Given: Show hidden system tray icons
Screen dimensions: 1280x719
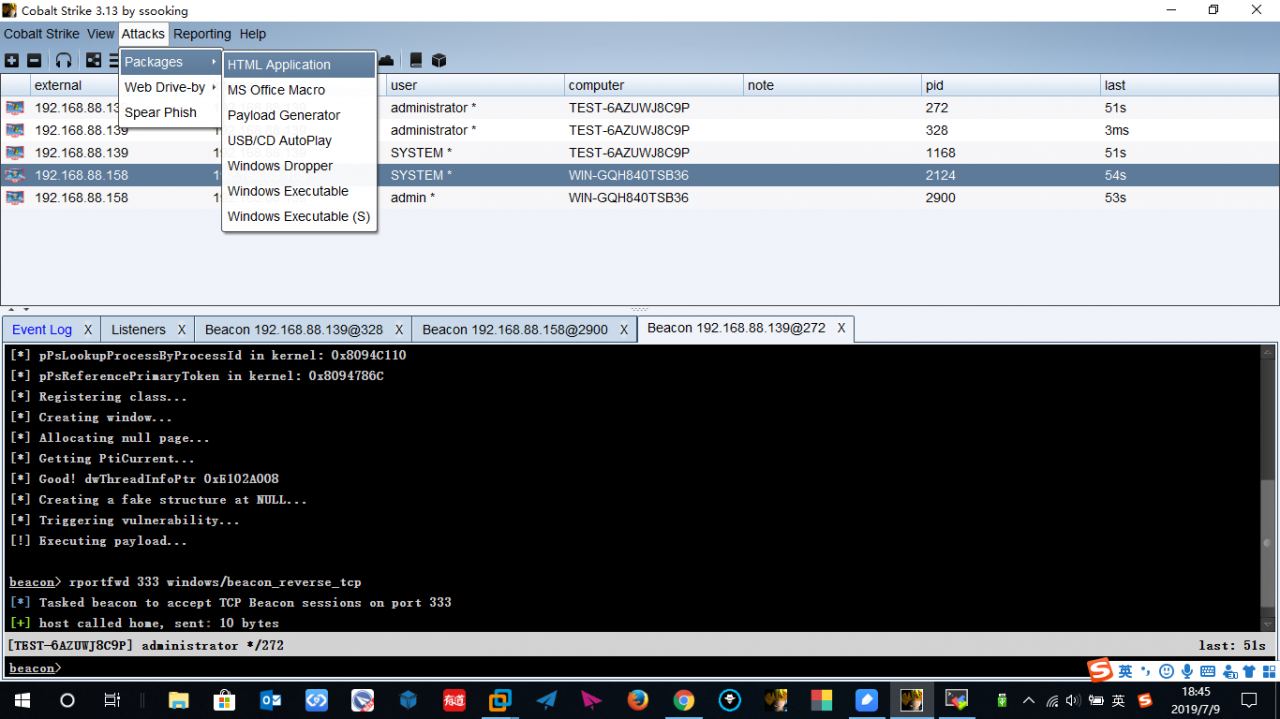Looking at the screenshot, I should pyautogui.click(x=1028, y=700).
